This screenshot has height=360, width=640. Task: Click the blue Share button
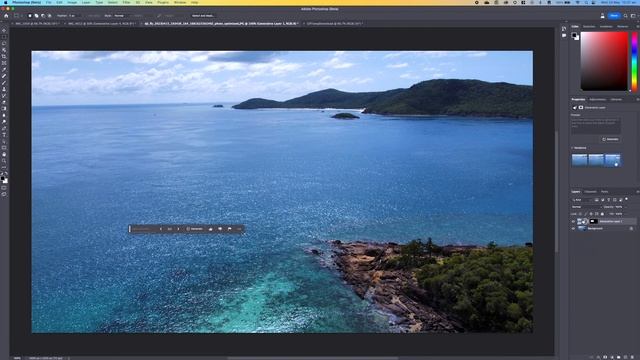tap(614, 16)
